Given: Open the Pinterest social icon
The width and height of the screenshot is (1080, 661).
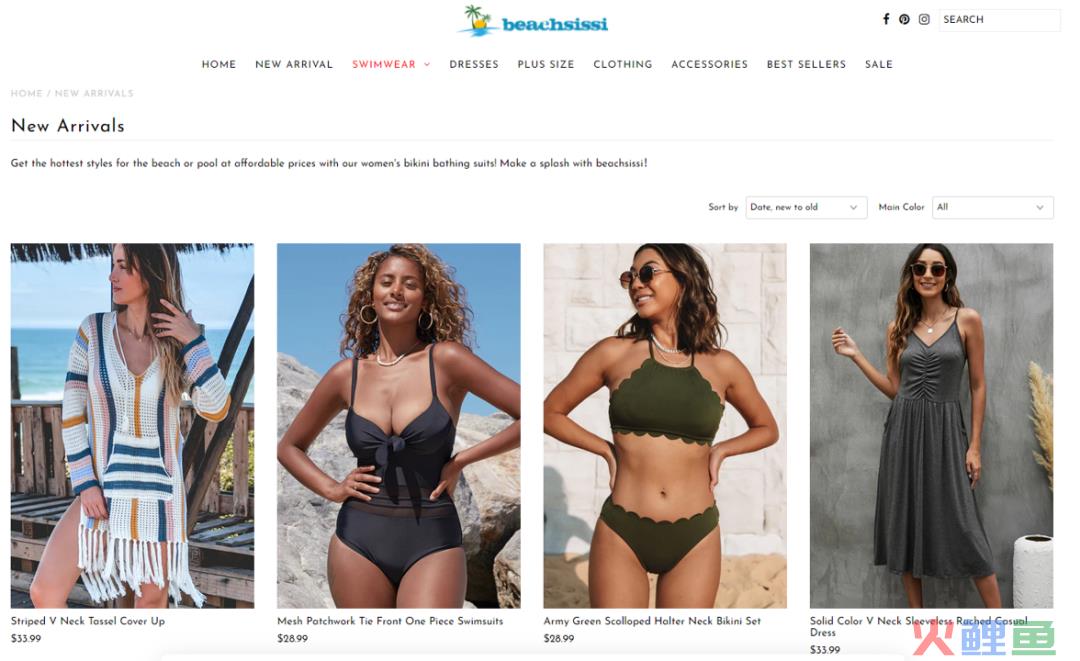Looking at the screenshot, I should tap(904, 19).
